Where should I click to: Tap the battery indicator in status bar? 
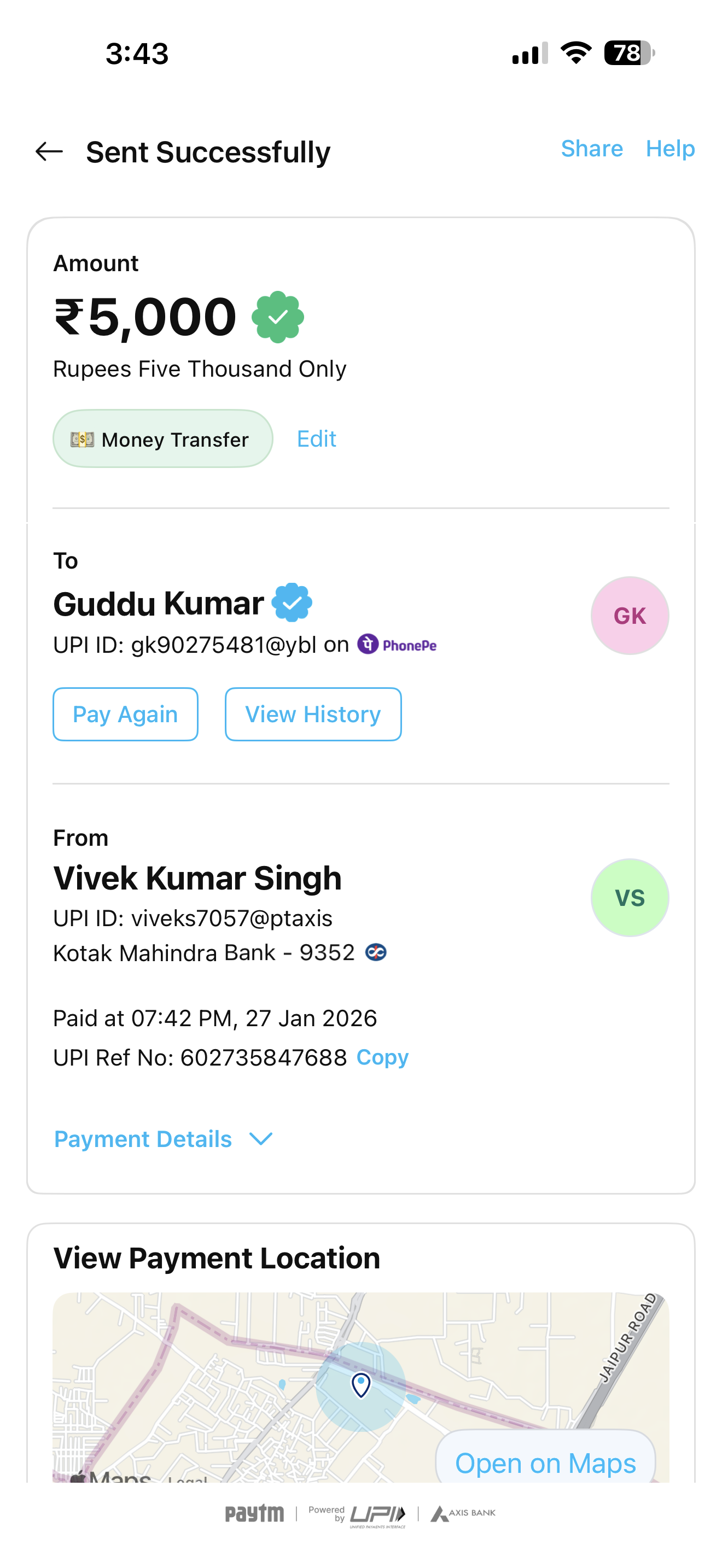tap(629, 53)
